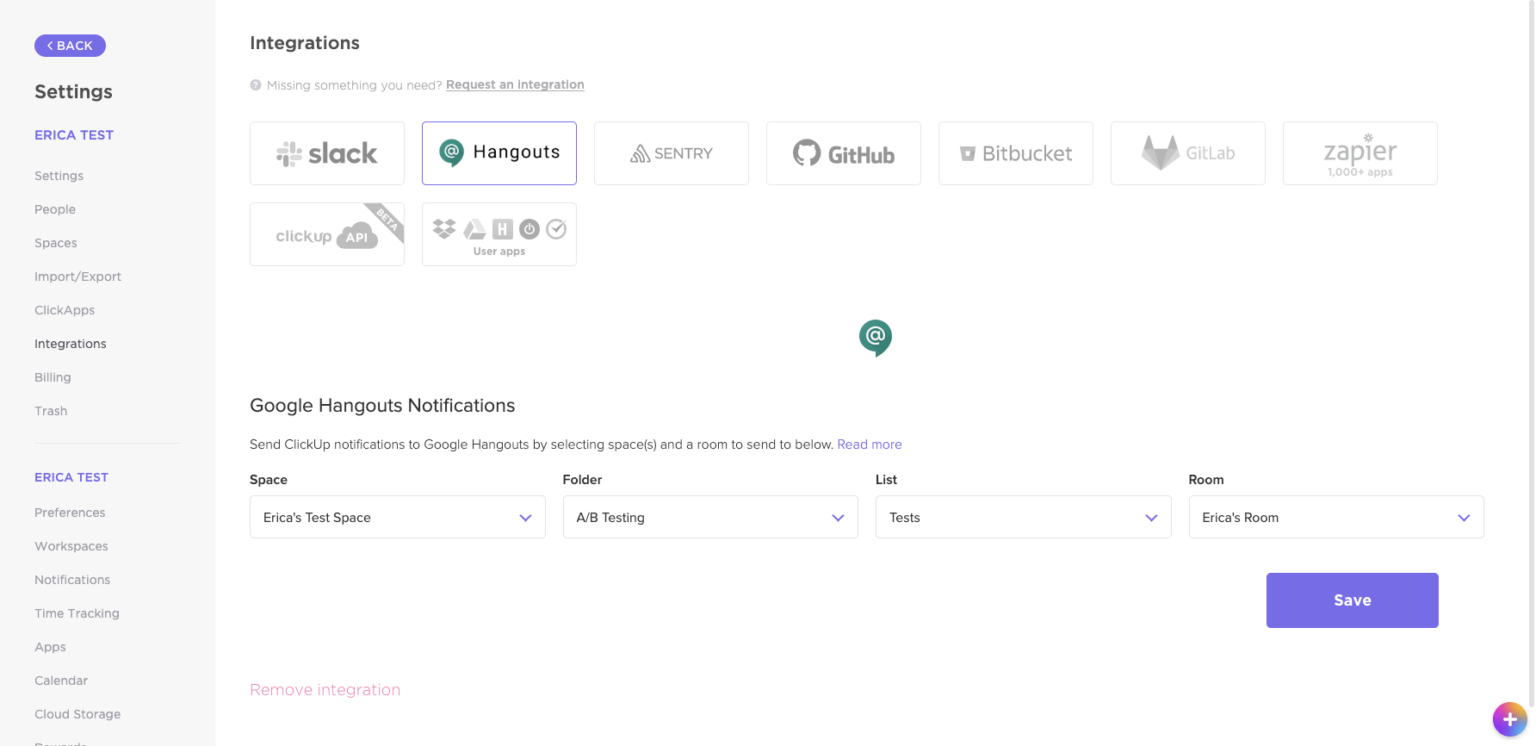Open the Space dropdown showing Erica's Test Space

[x=397, y=517]
